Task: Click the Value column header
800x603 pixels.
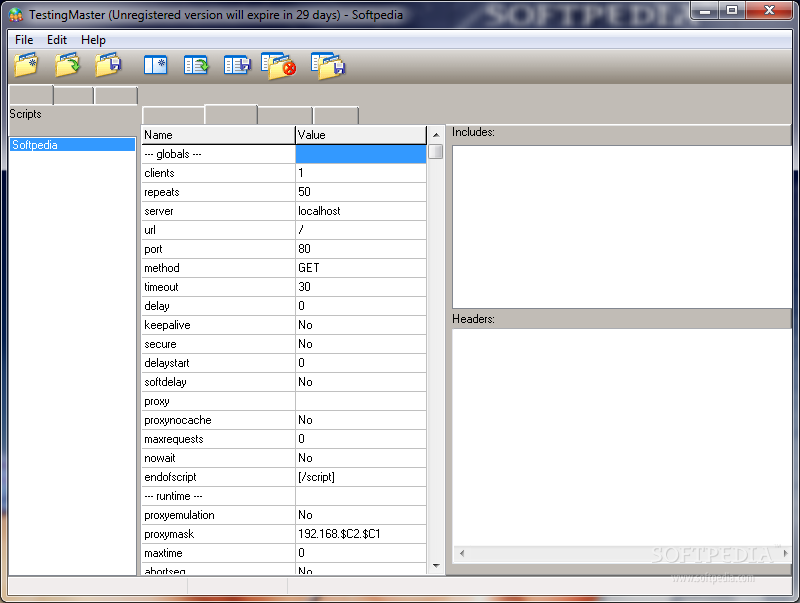Action: [x=361, y=135]
